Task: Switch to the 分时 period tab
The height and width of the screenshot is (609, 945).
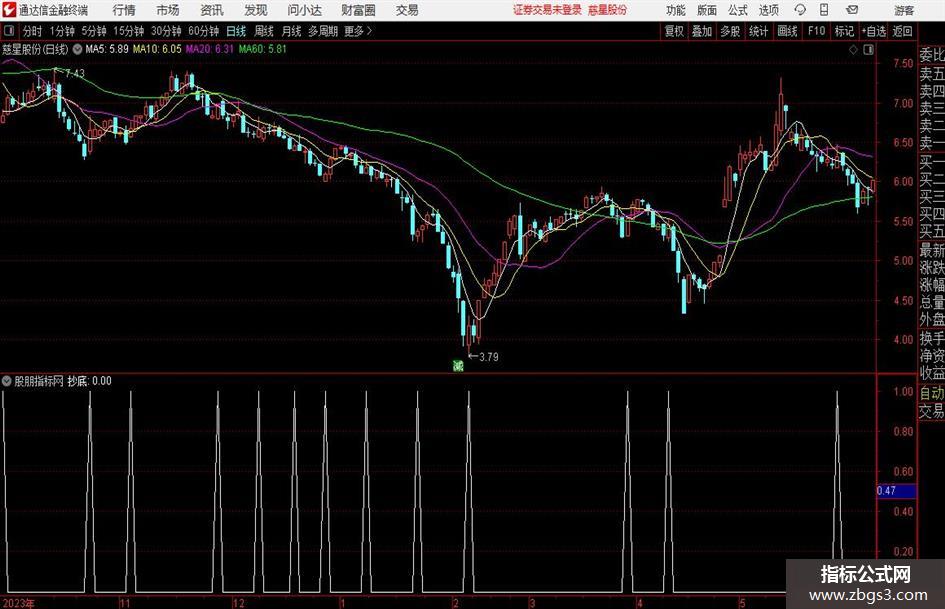Action: point(32,31)
